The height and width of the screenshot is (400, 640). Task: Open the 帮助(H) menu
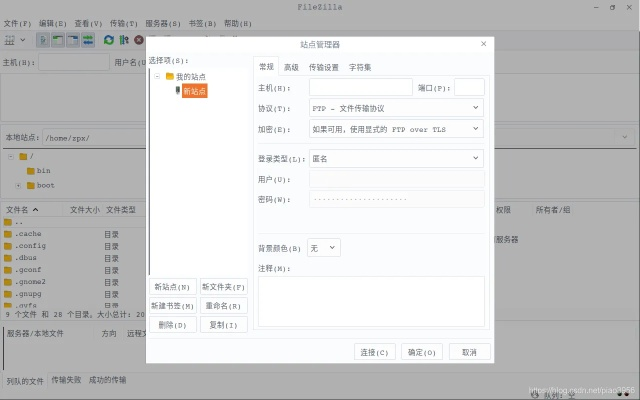(238, 24)
